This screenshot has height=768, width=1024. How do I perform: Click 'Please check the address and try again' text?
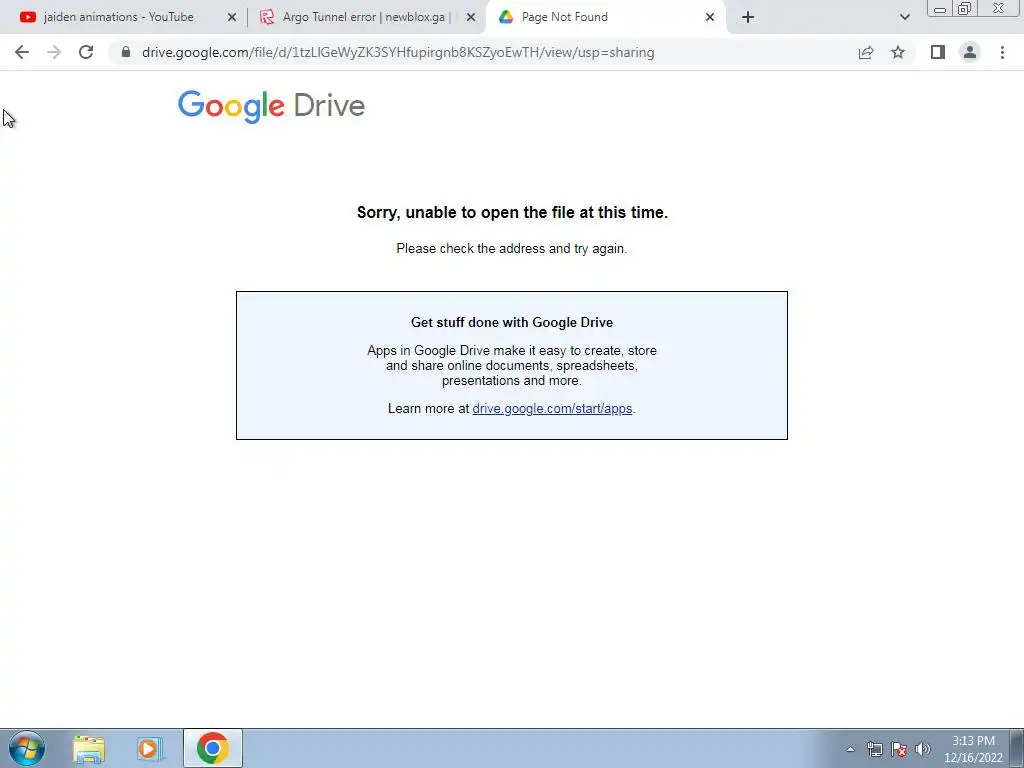coord(511,249)
